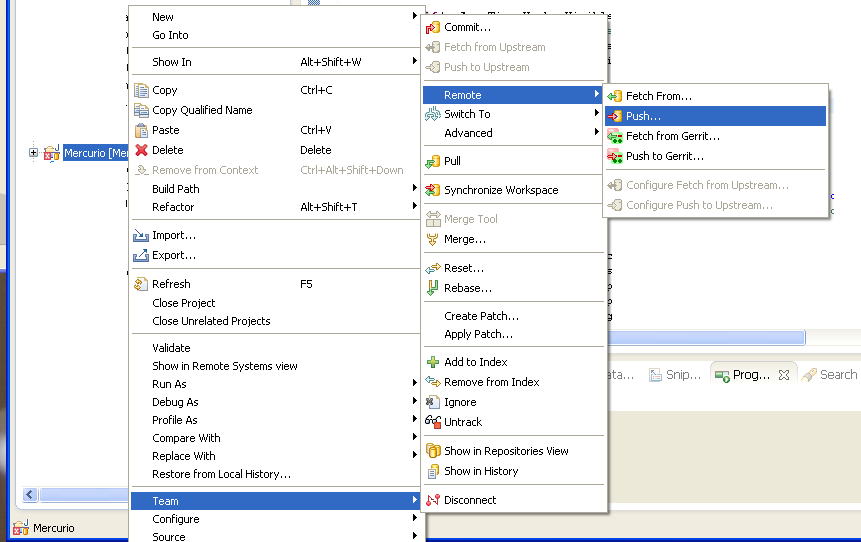
Task: Click the Commit icon in Team submenu
Action: (433, 28)
